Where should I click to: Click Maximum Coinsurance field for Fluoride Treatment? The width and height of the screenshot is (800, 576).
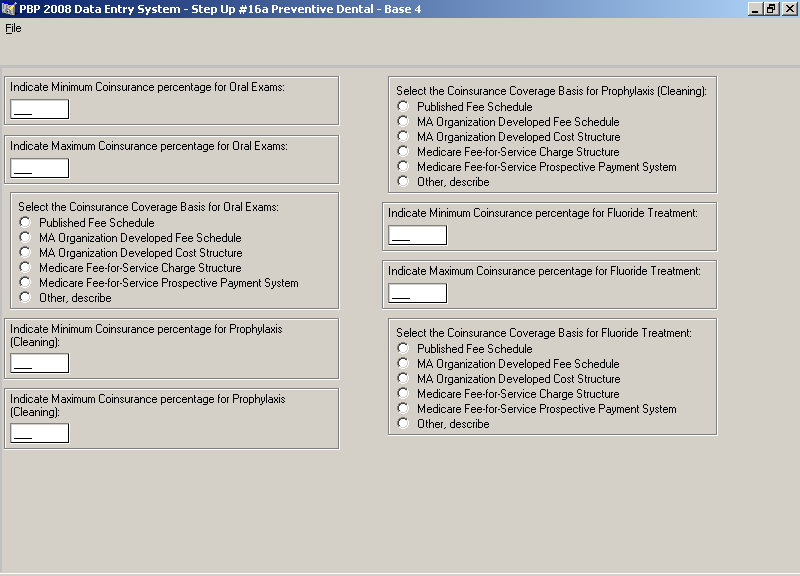[418, 293]
